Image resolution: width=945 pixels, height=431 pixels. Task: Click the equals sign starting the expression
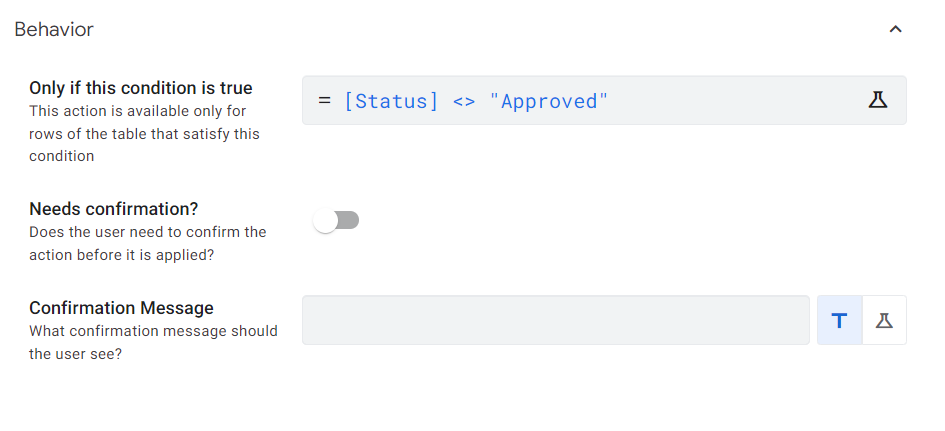pyautogui.click(x=324, y=101)
